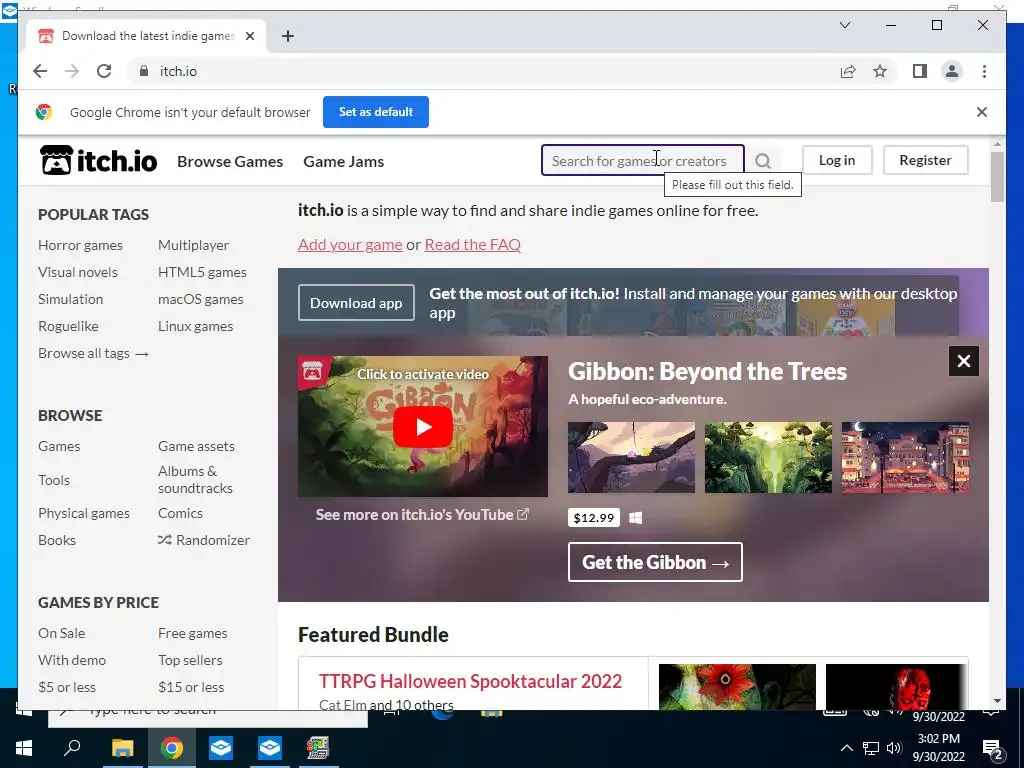Open the tab search dropdown arrow

[844, 25]
